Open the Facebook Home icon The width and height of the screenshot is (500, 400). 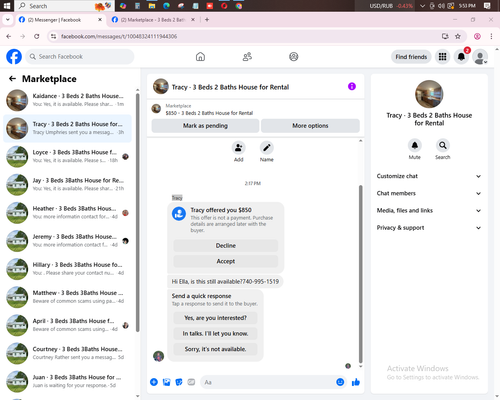point(200,57)
